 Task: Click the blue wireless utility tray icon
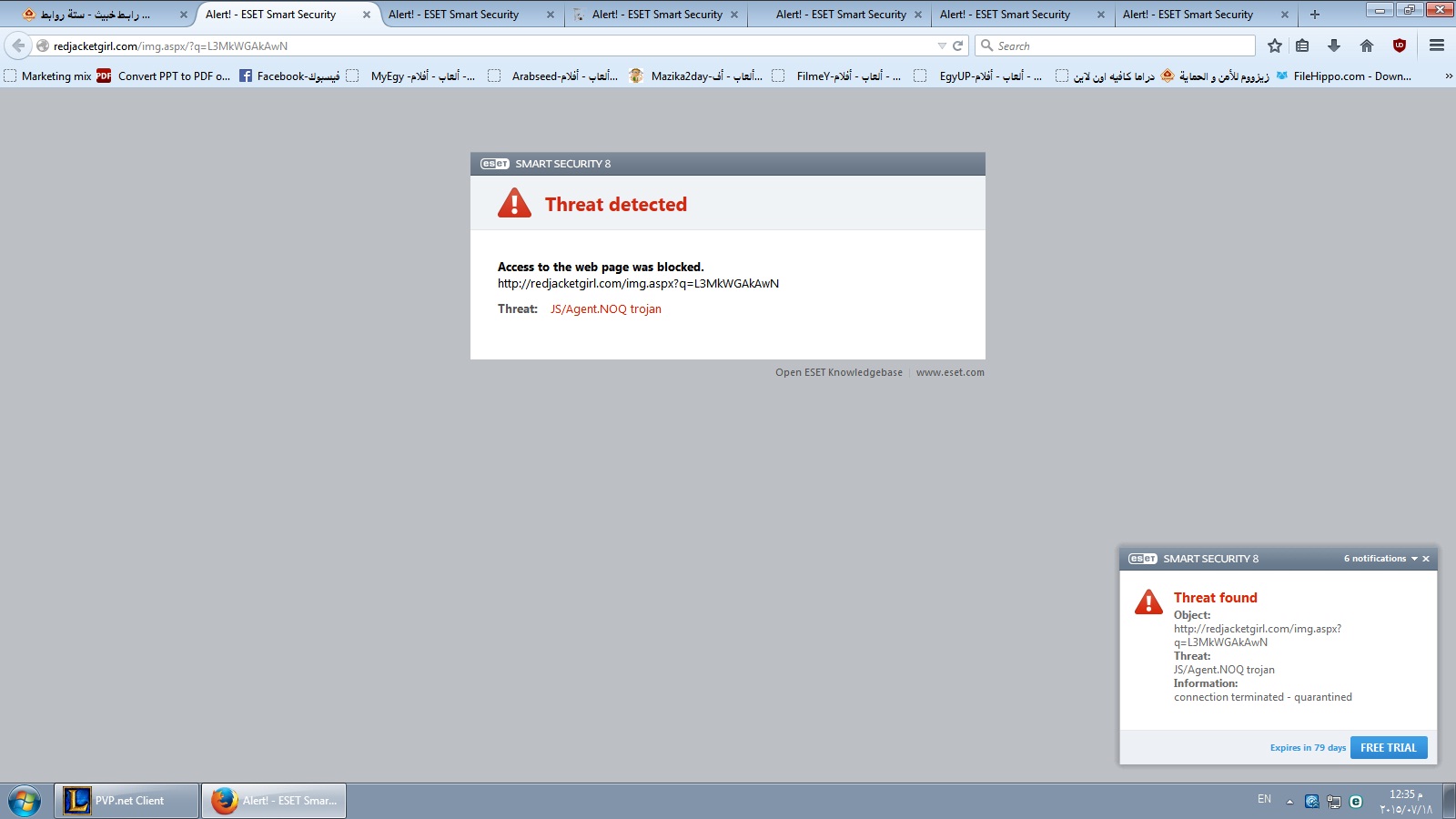(x=1311, y=801)
